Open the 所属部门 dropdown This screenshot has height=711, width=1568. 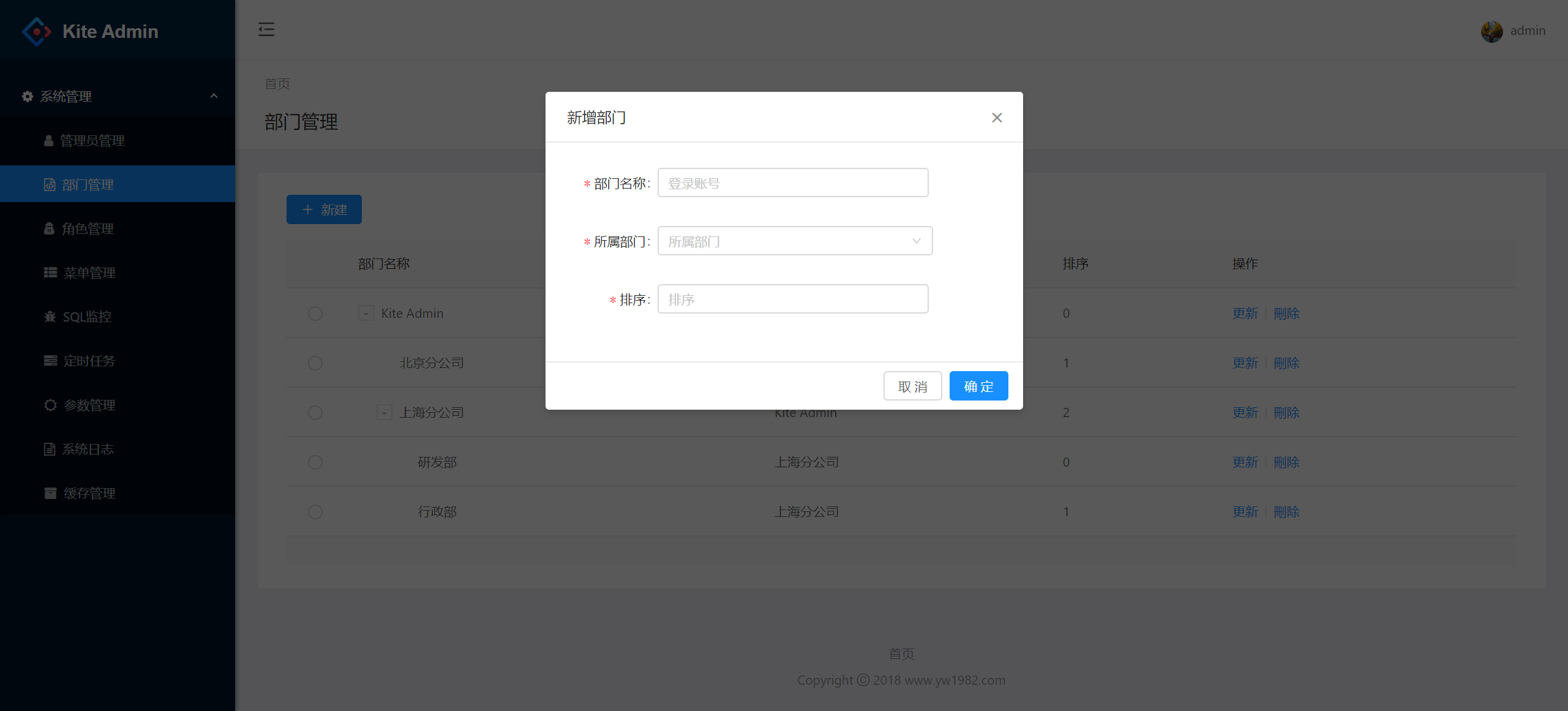[x=795, y=241]
